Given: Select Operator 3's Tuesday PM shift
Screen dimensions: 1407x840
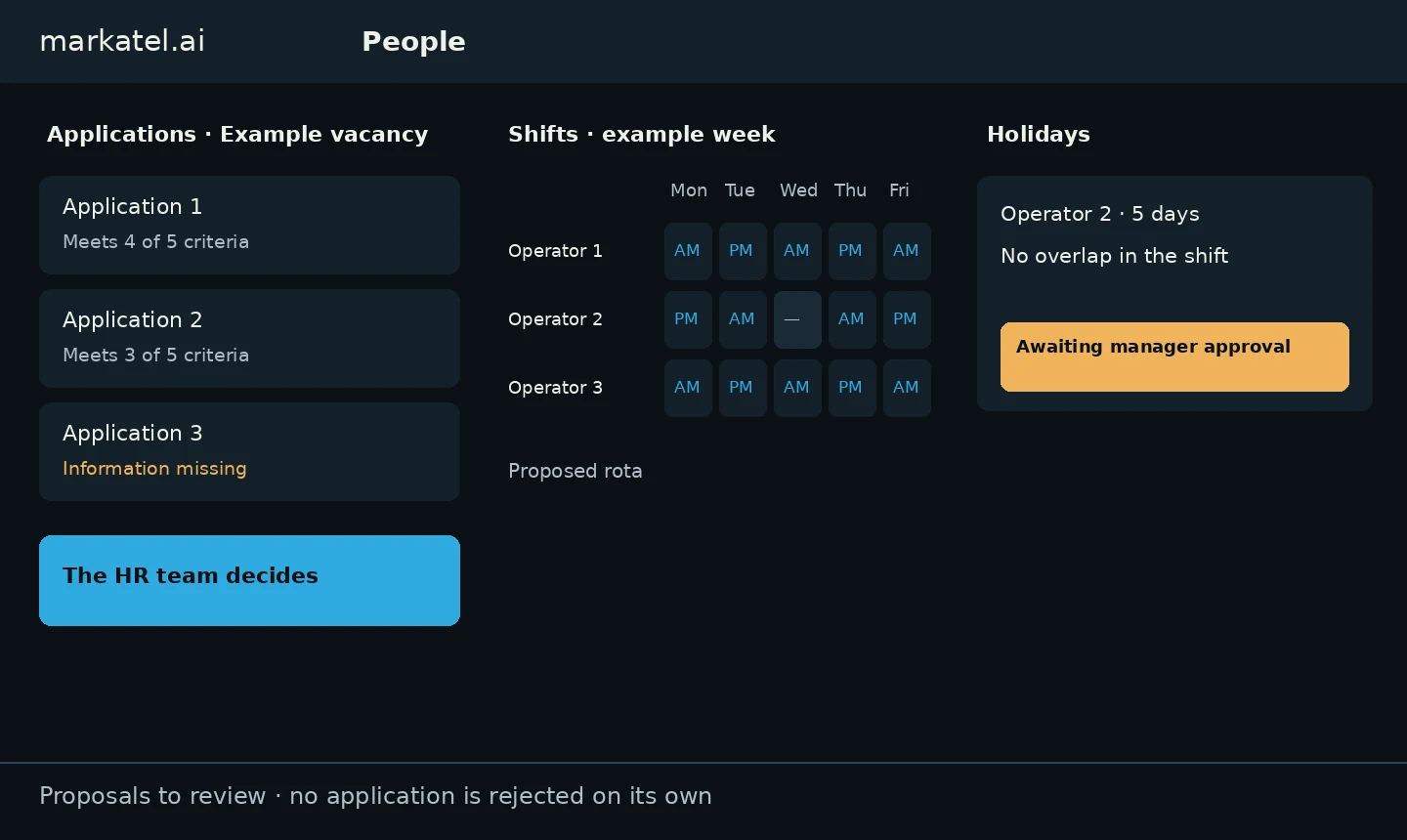Looking at the screenshot, I should (x=743, y=388).
